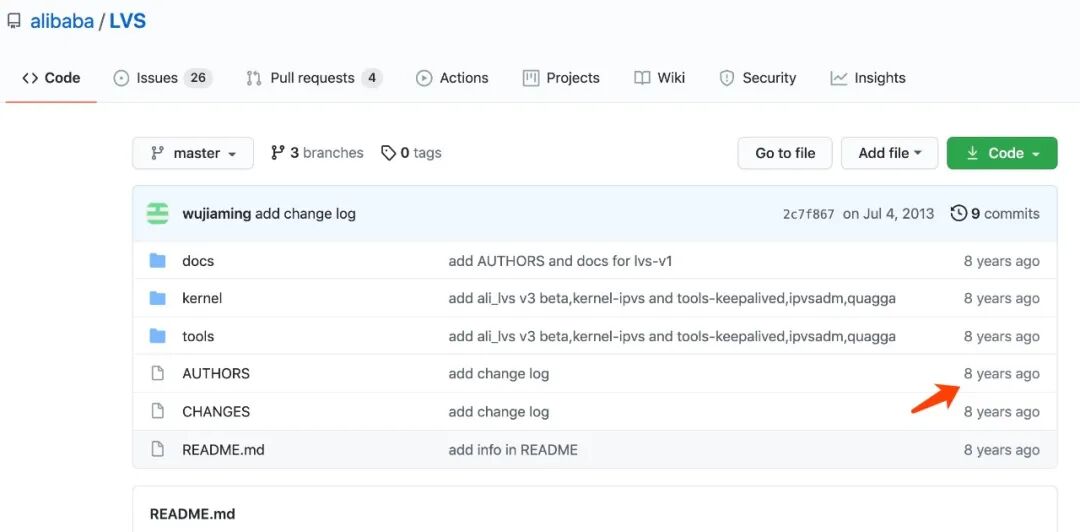Click the CHANGES file icon
Image resolution: width=1080 pixels, height=532 pixels.
pyautogui.click(x=158, y=411)
